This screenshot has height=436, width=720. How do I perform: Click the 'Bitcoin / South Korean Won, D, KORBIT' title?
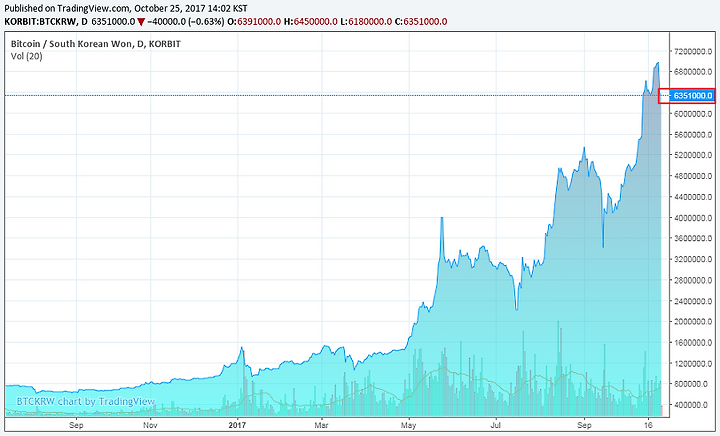click(96, 44)
